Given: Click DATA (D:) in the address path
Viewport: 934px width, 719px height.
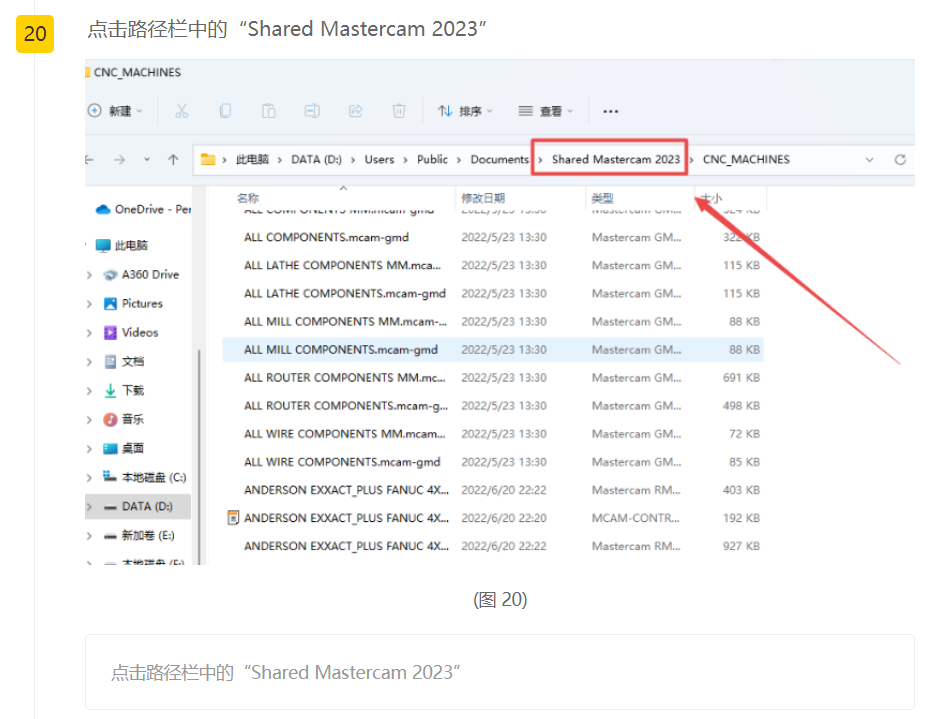Looking at the screenshot, I should click(x=316, y=160).
